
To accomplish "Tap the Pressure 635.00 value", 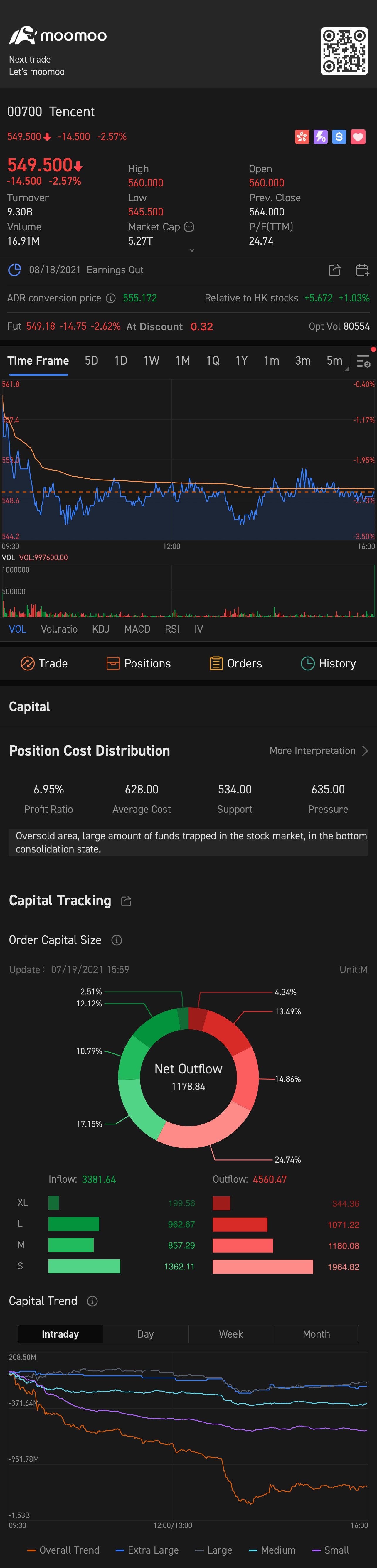I will [x=328, y=790].
